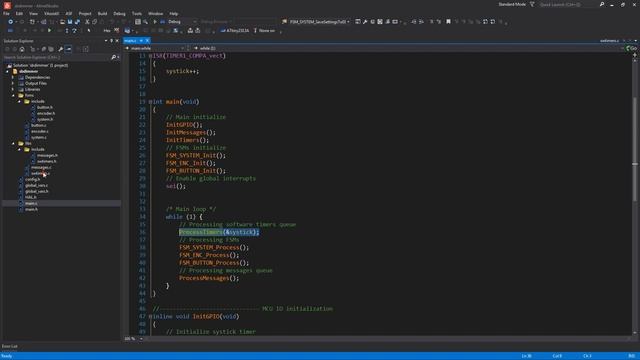Open the Tools menu
The image size is (640, 360).
click(x=137, y=13)
